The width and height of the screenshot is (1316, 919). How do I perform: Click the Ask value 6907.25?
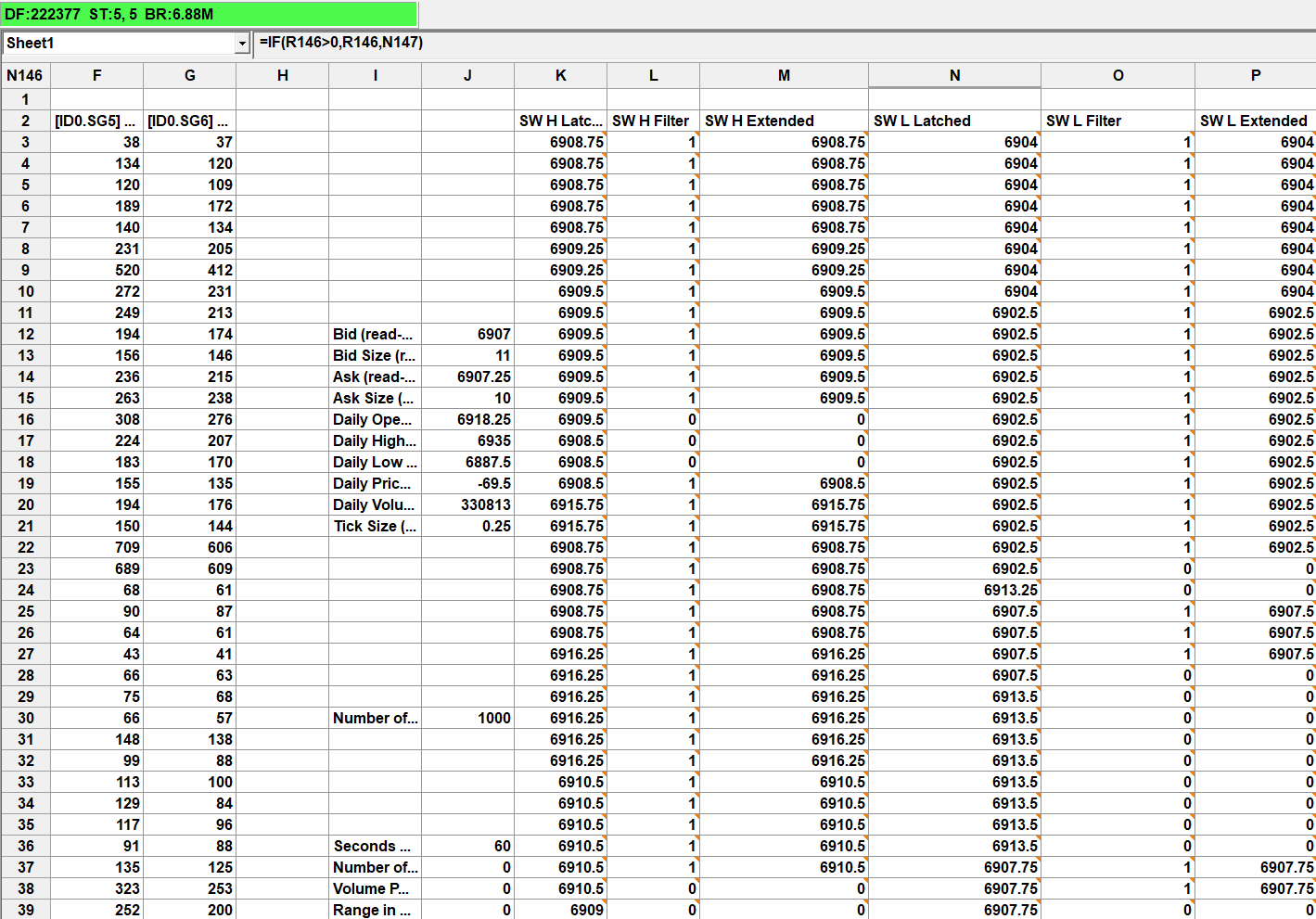[468, 377]
